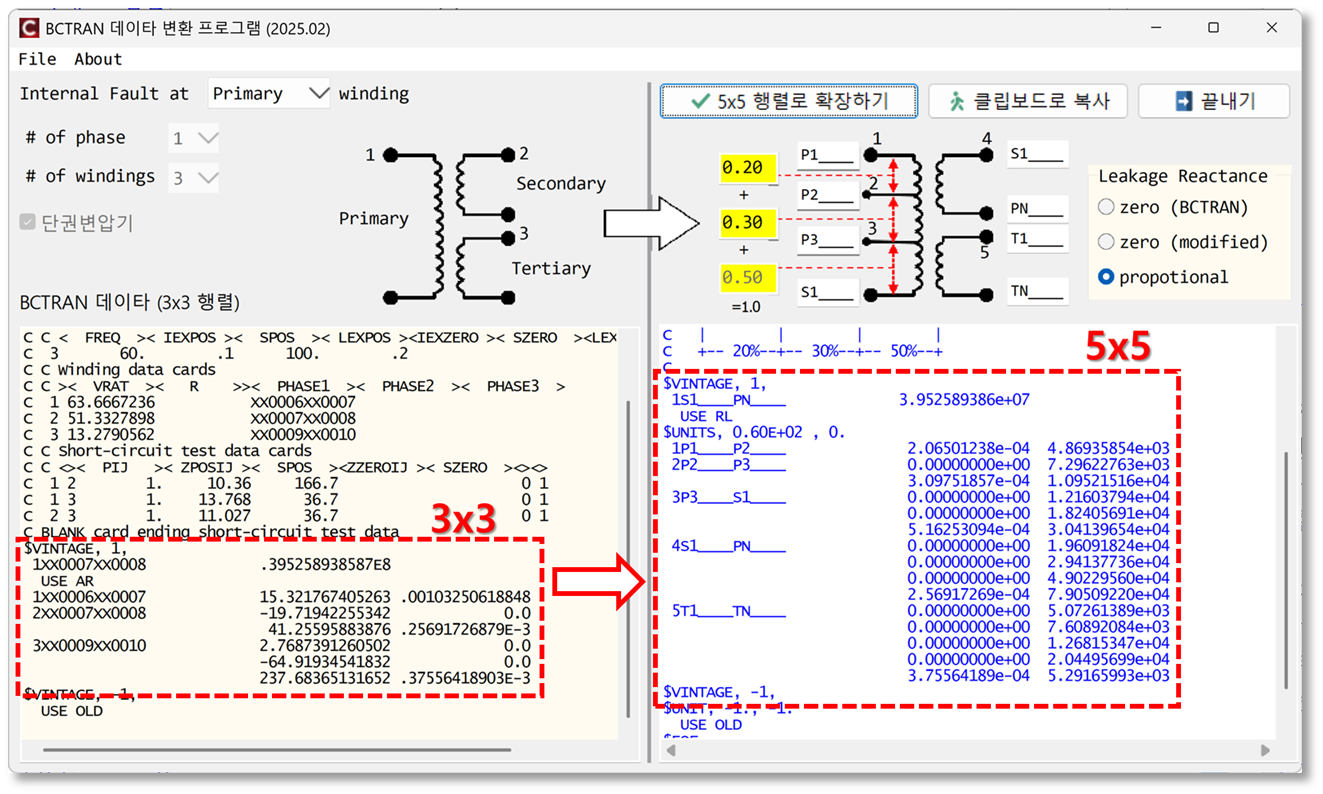Click the TN____ node name field
The image size is (1323, 794).
click(x=1038, y=292)
